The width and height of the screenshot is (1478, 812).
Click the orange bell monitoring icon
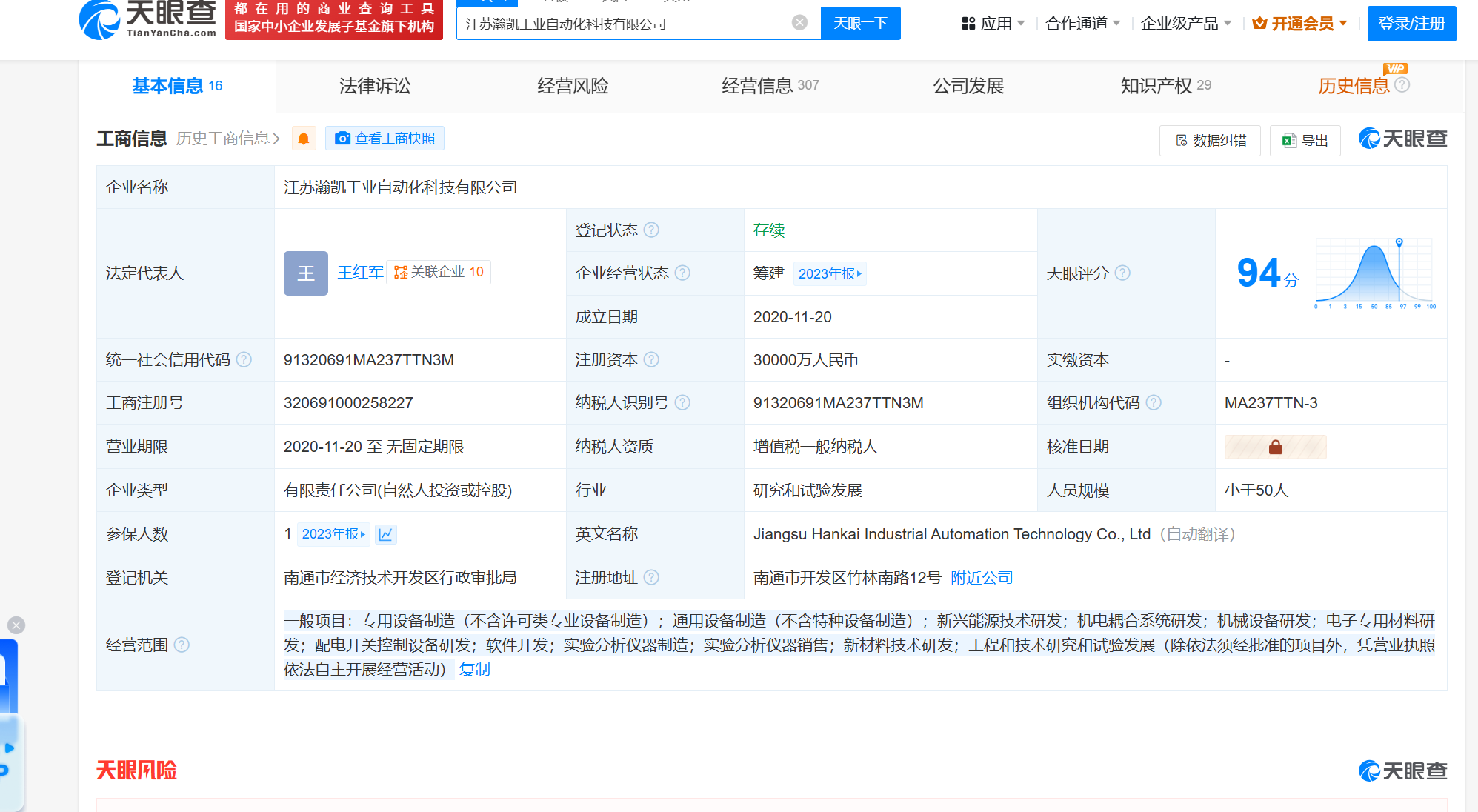tap(304, 139)
